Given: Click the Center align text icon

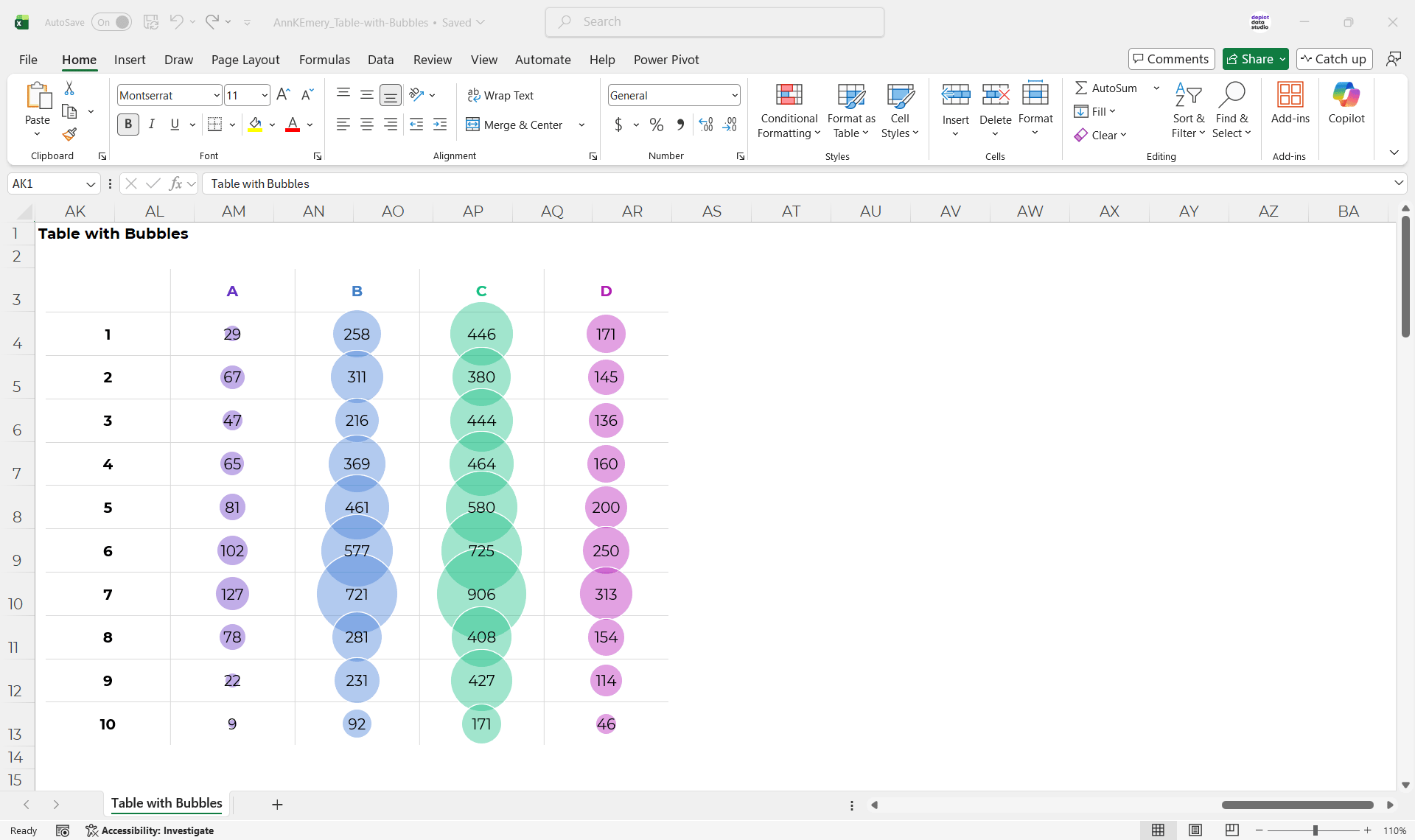Looking at the screenshot, I should point(366,125).
